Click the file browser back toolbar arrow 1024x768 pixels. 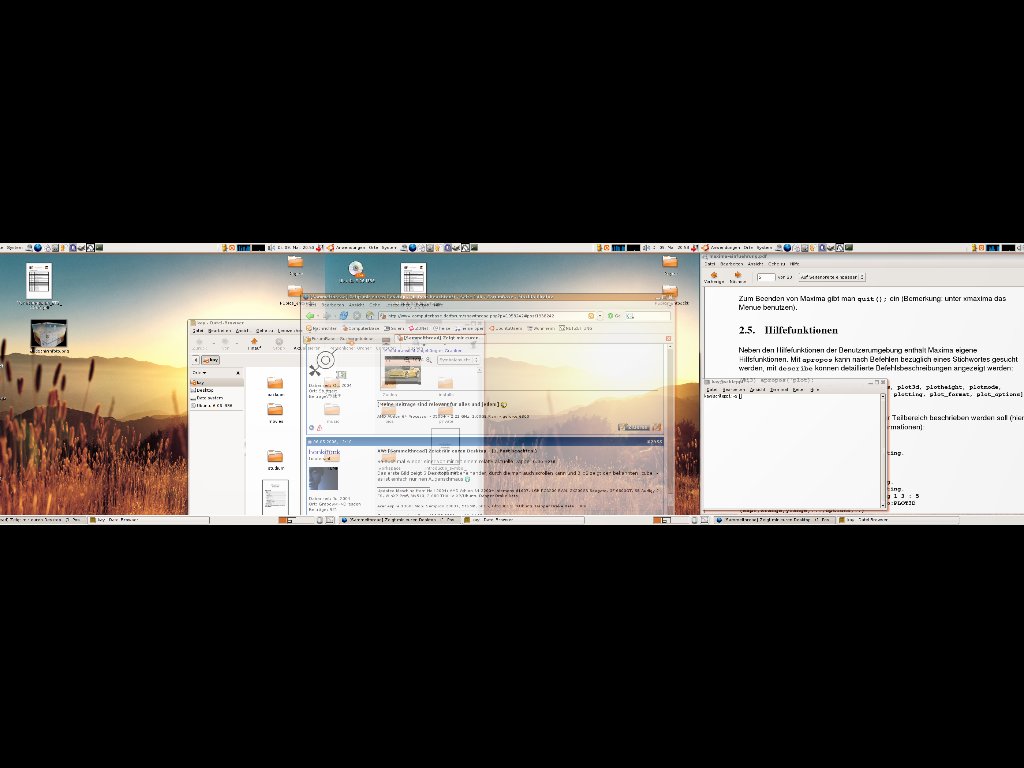coord(199,344)
